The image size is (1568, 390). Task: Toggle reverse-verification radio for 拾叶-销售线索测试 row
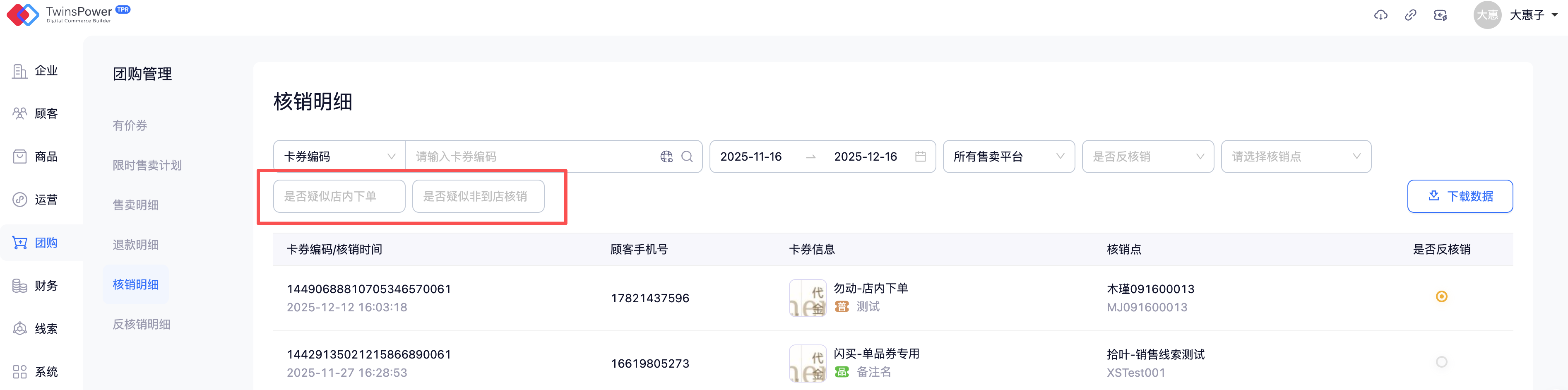1441,362
